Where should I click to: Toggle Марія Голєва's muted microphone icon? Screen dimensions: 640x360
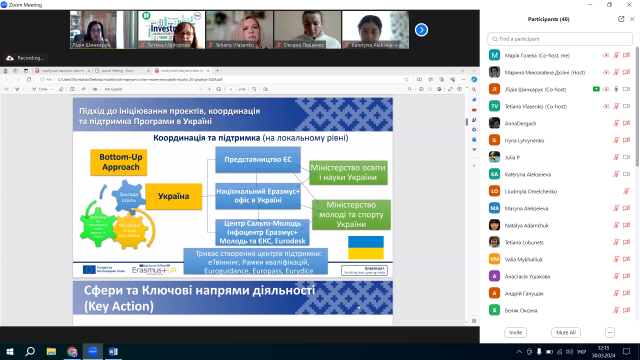click(616, 56)
